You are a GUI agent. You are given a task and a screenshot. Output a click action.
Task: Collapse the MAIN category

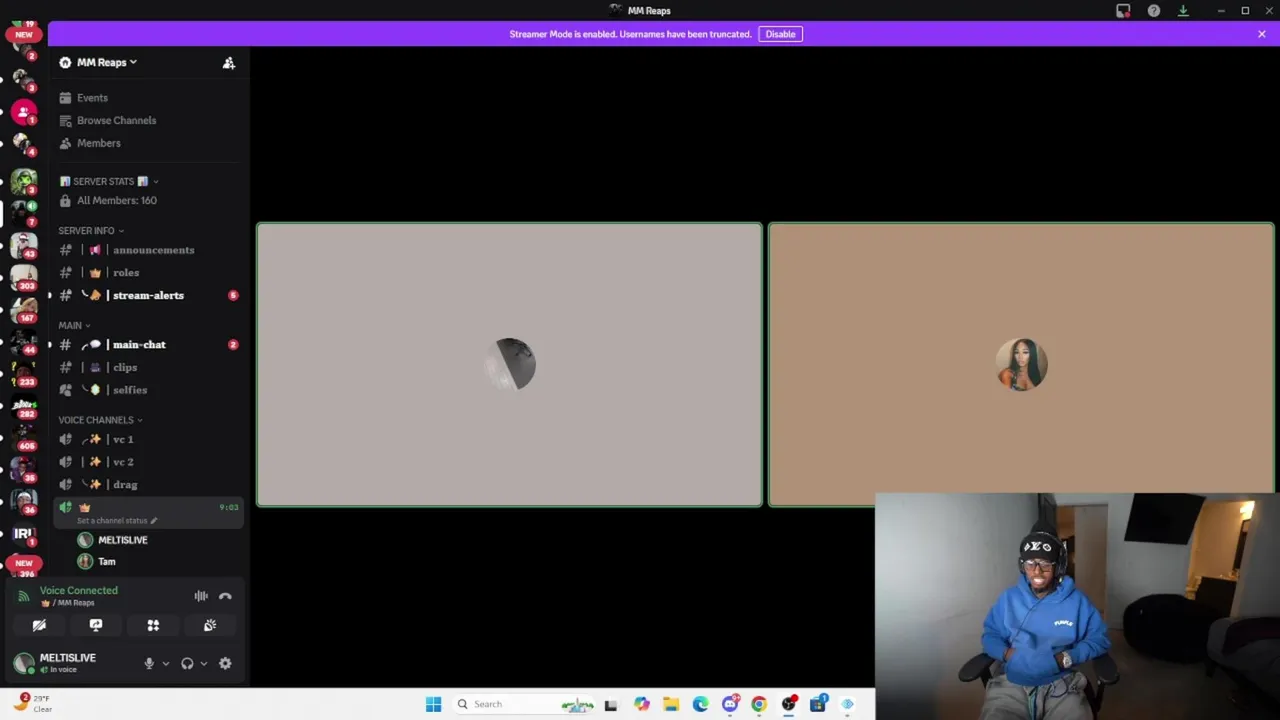tap(74, 325)
